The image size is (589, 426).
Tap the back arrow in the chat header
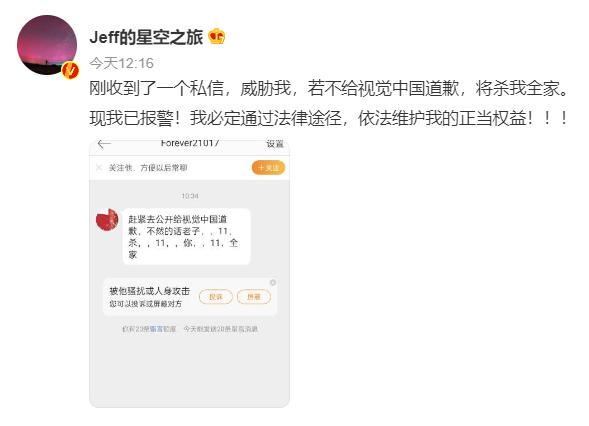104,144
